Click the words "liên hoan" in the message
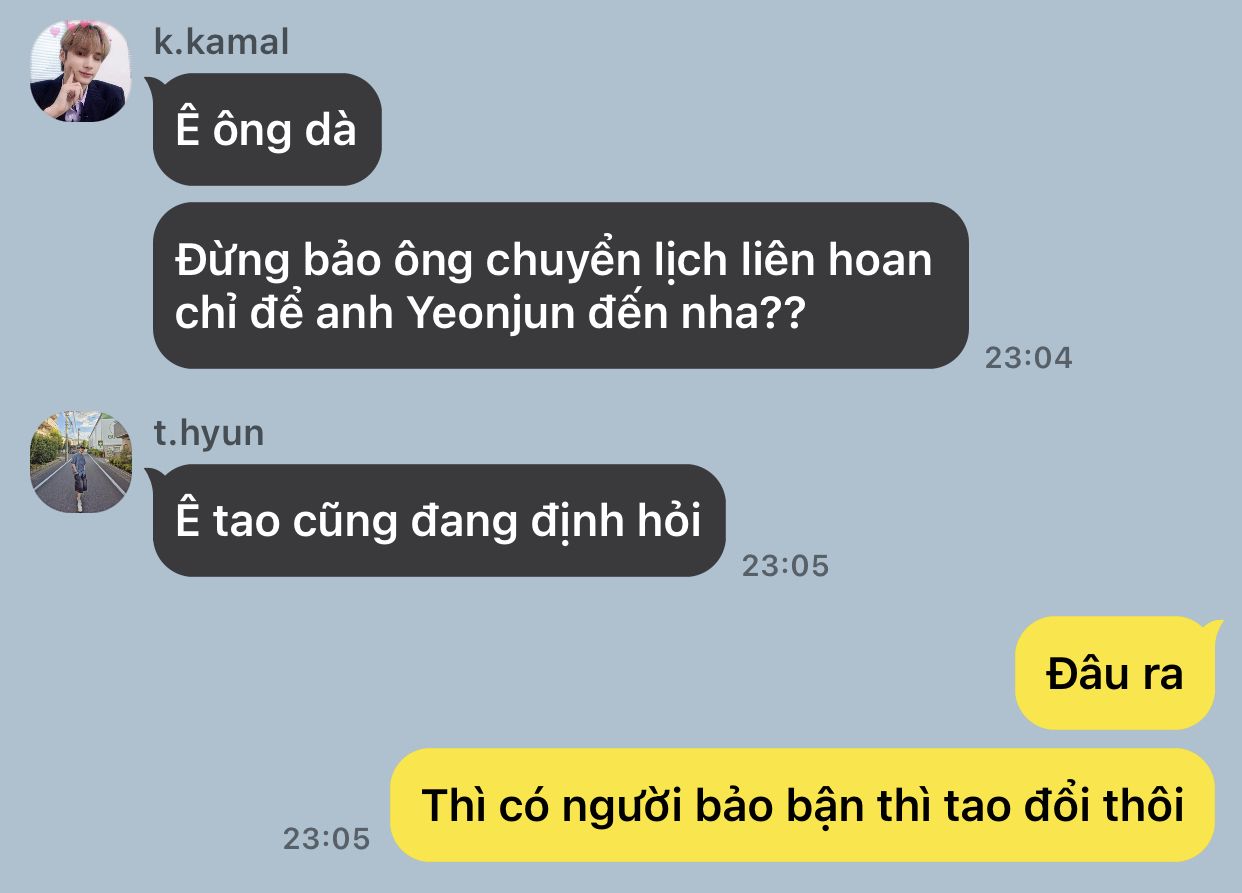 pos(834,261)
